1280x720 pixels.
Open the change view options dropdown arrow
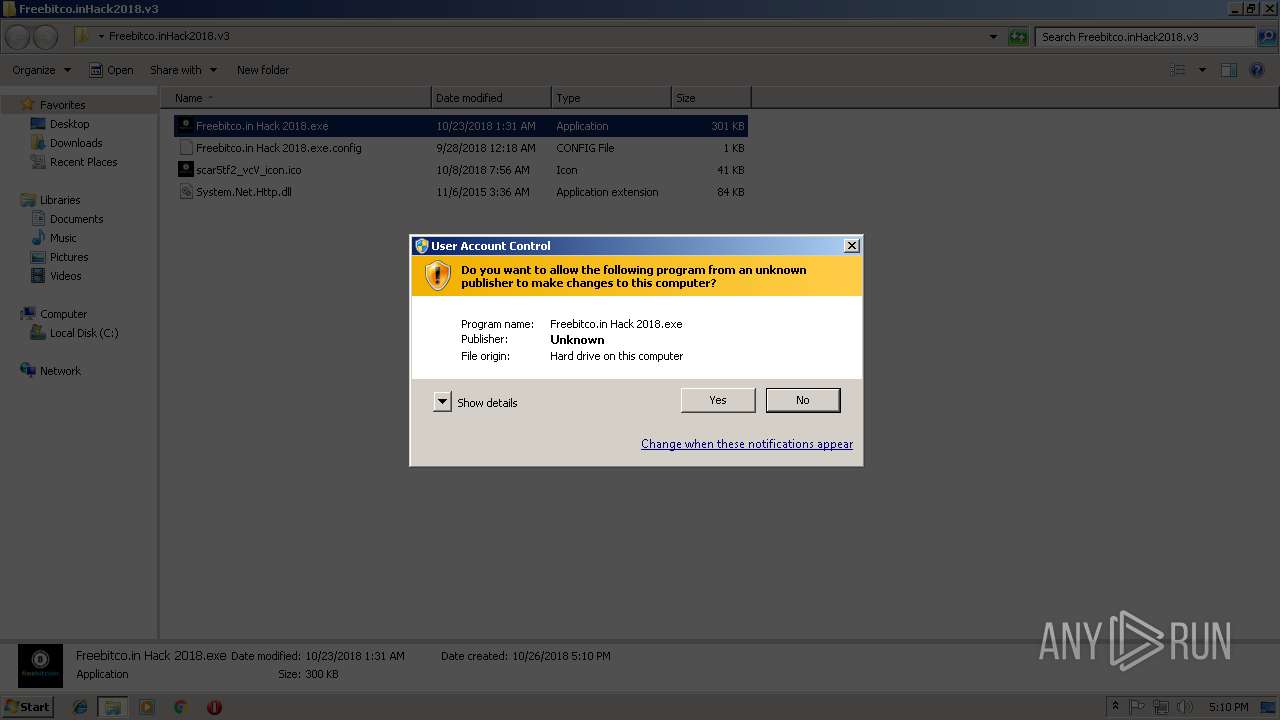[x=1202, y=70]
